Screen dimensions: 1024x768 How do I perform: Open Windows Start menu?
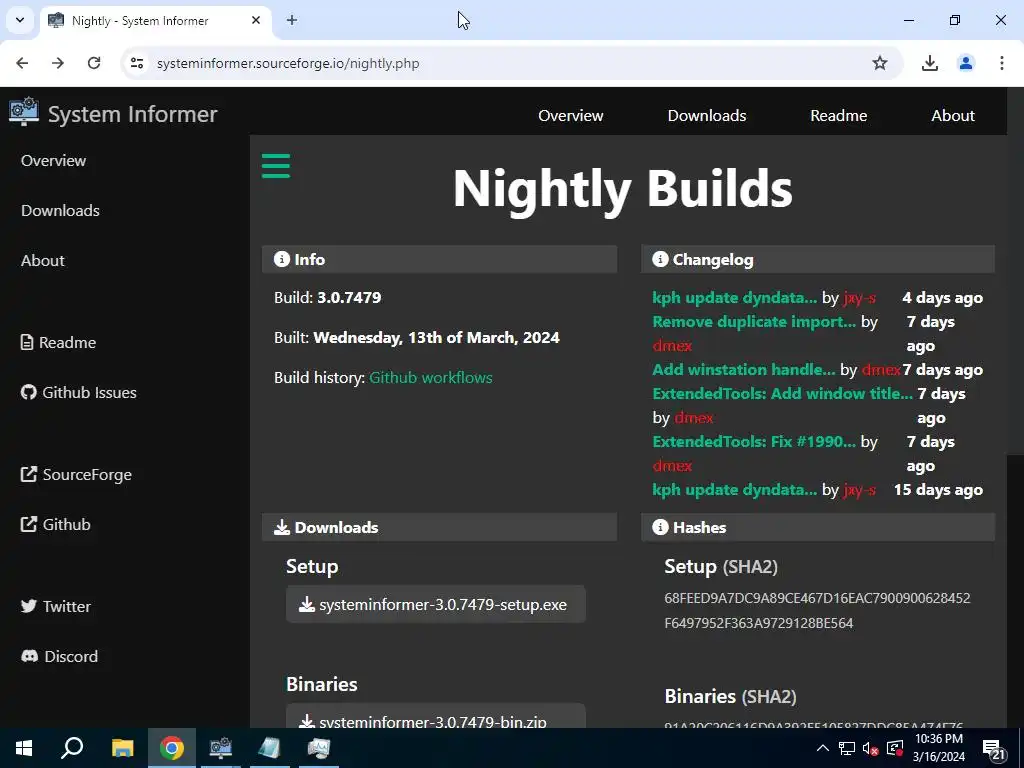coord(24,748)
